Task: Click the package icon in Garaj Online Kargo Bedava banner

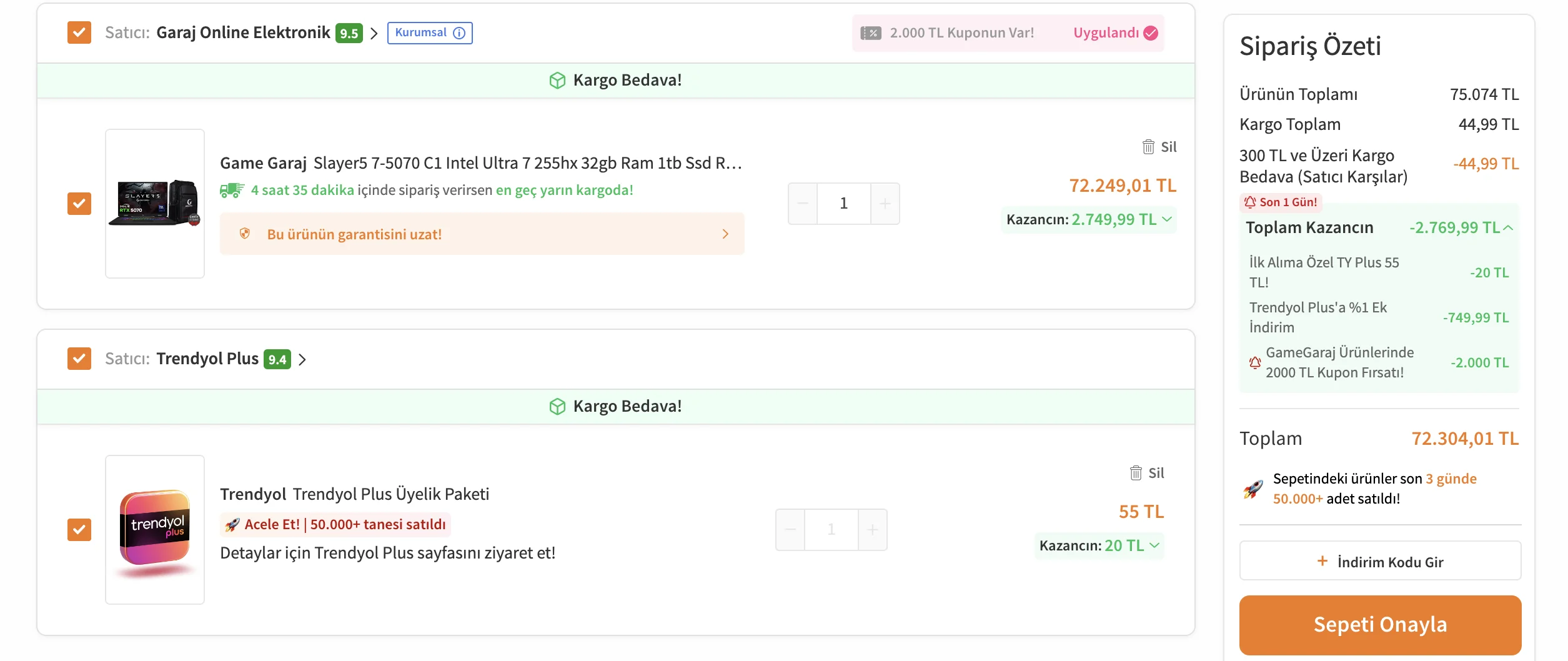Action: pos(557,81)
